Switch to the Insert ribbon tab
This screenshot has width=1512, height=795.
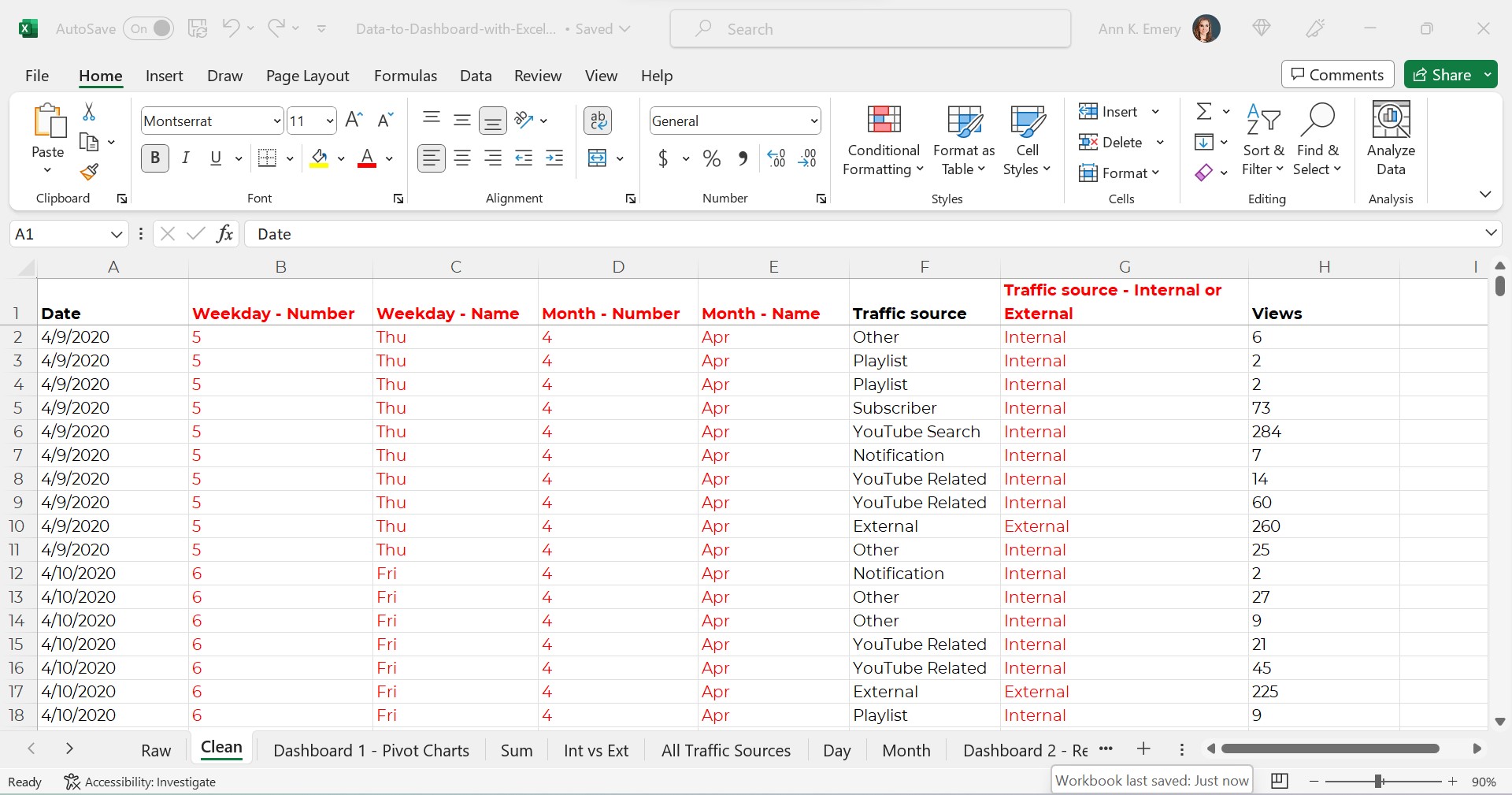(x=165, y=76)
